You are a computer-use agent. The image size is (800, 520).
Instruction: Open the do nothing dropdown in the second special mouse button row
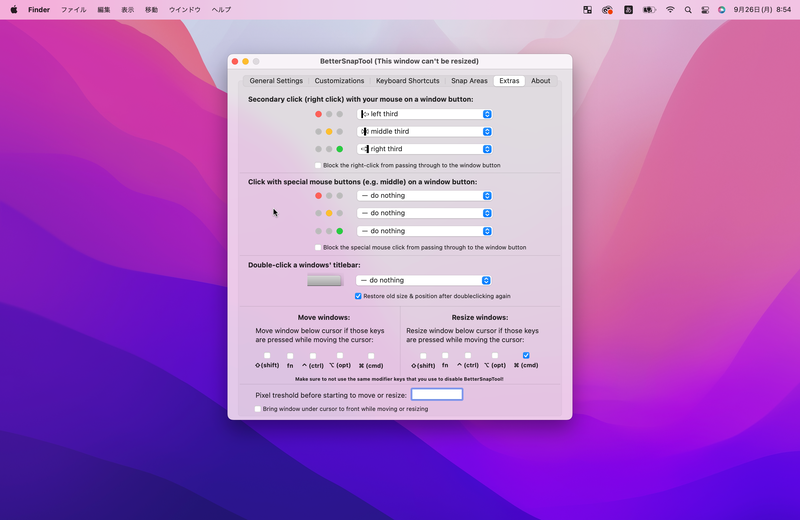pyautogui.click(x=424, y=213)
